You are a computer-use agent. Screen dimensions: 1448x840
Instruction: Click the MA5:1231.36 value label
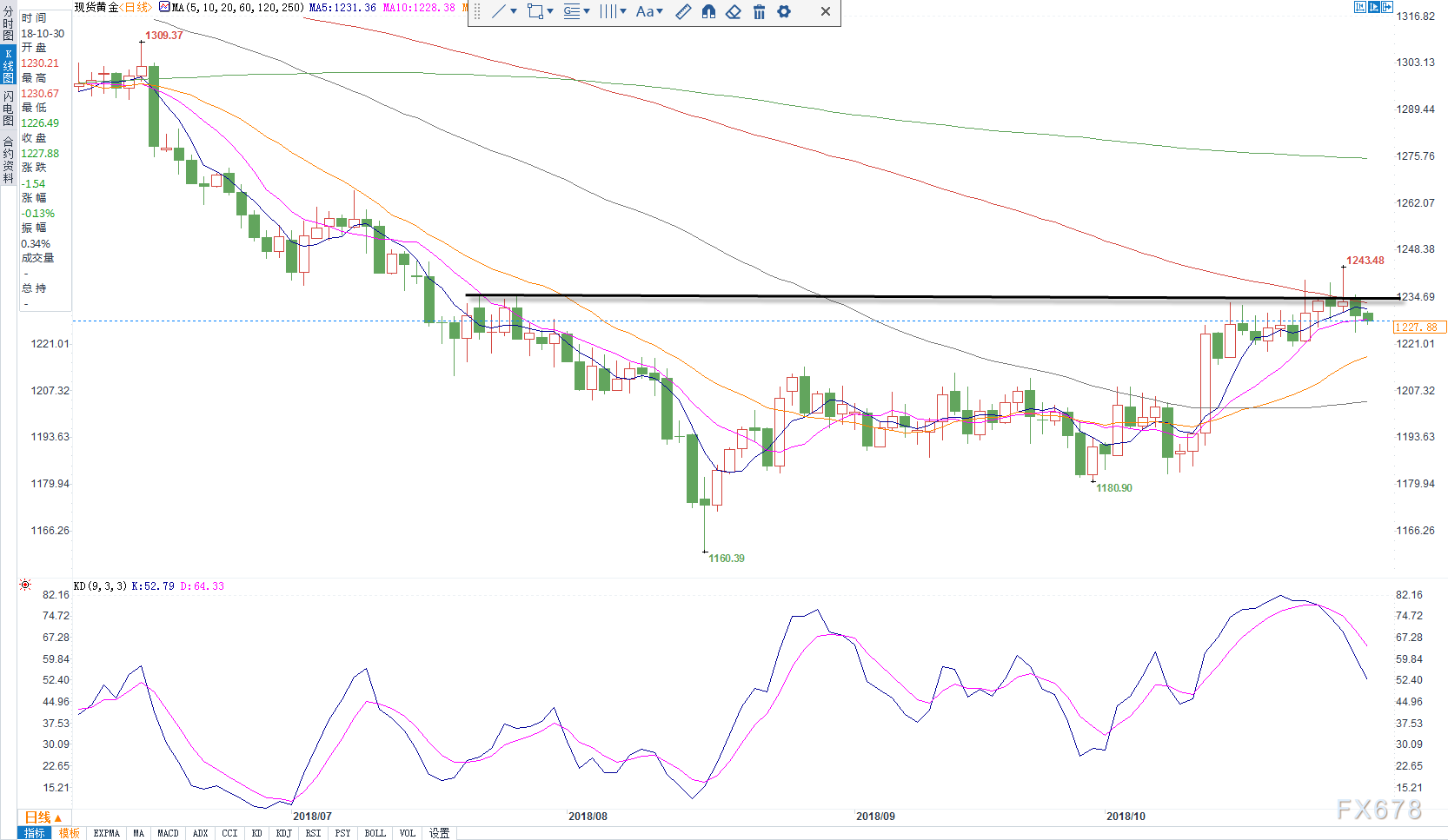(342, 7)
